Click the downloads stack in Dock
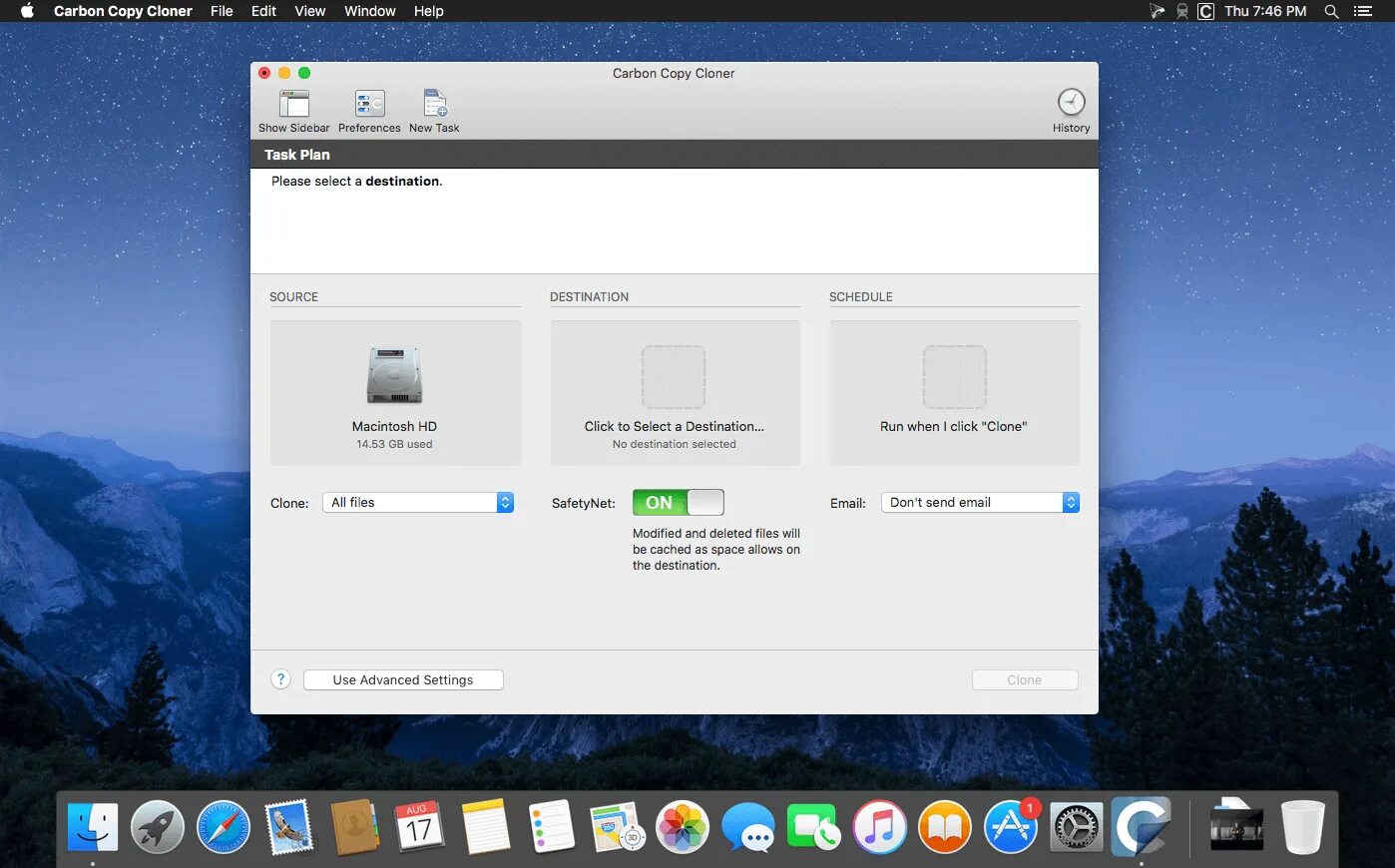The height and width of the screenshot is (868, 1395). (x=1236, y=827)
